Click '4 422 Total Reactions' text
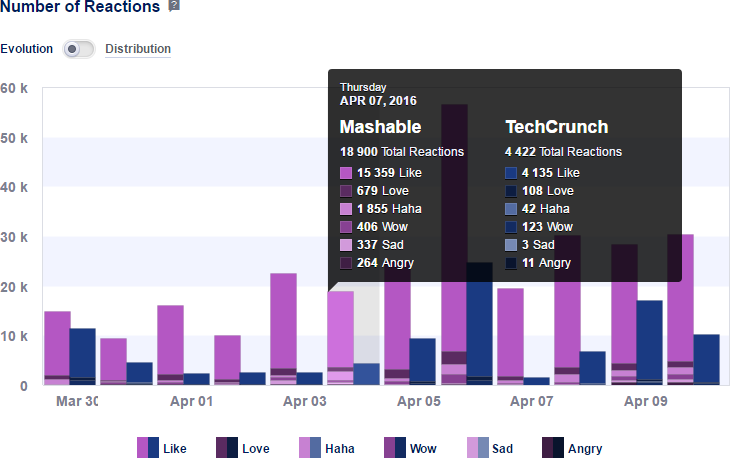 pos(563,152)
